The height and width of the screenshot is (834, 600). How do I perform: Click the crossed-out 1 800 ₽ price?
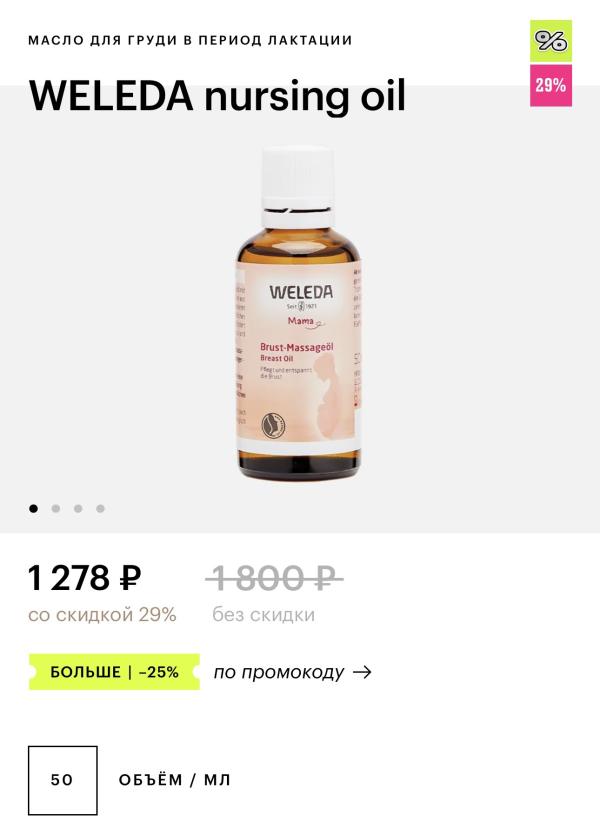274,578
